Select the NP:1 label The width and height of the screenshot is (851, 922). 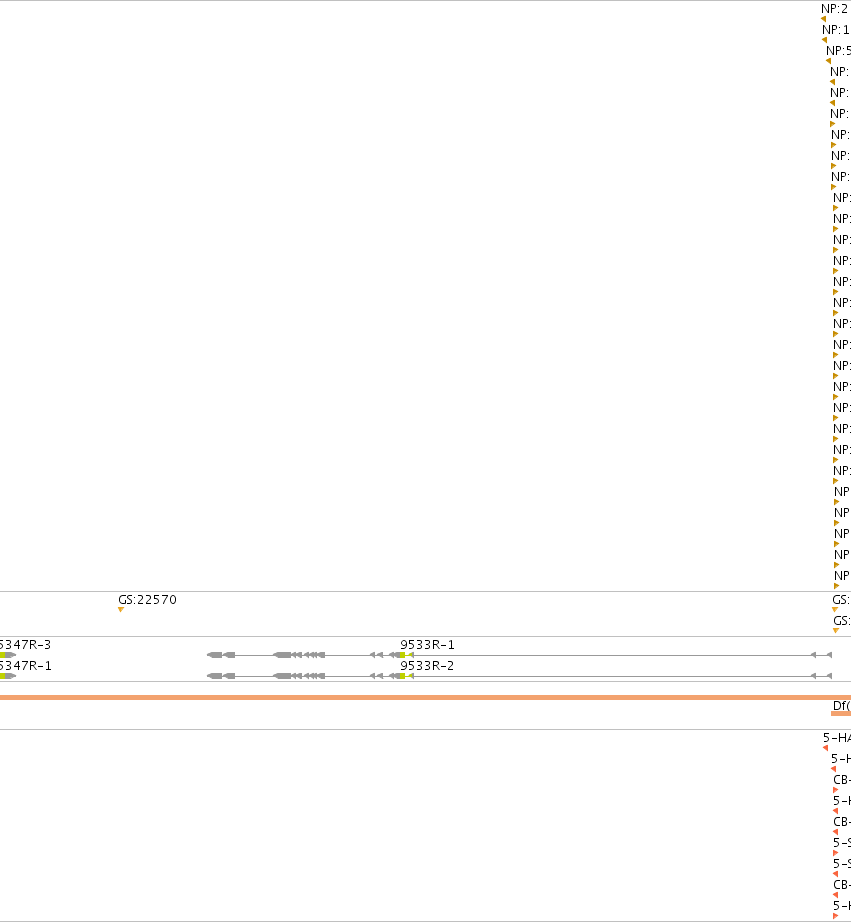point(836,30)
